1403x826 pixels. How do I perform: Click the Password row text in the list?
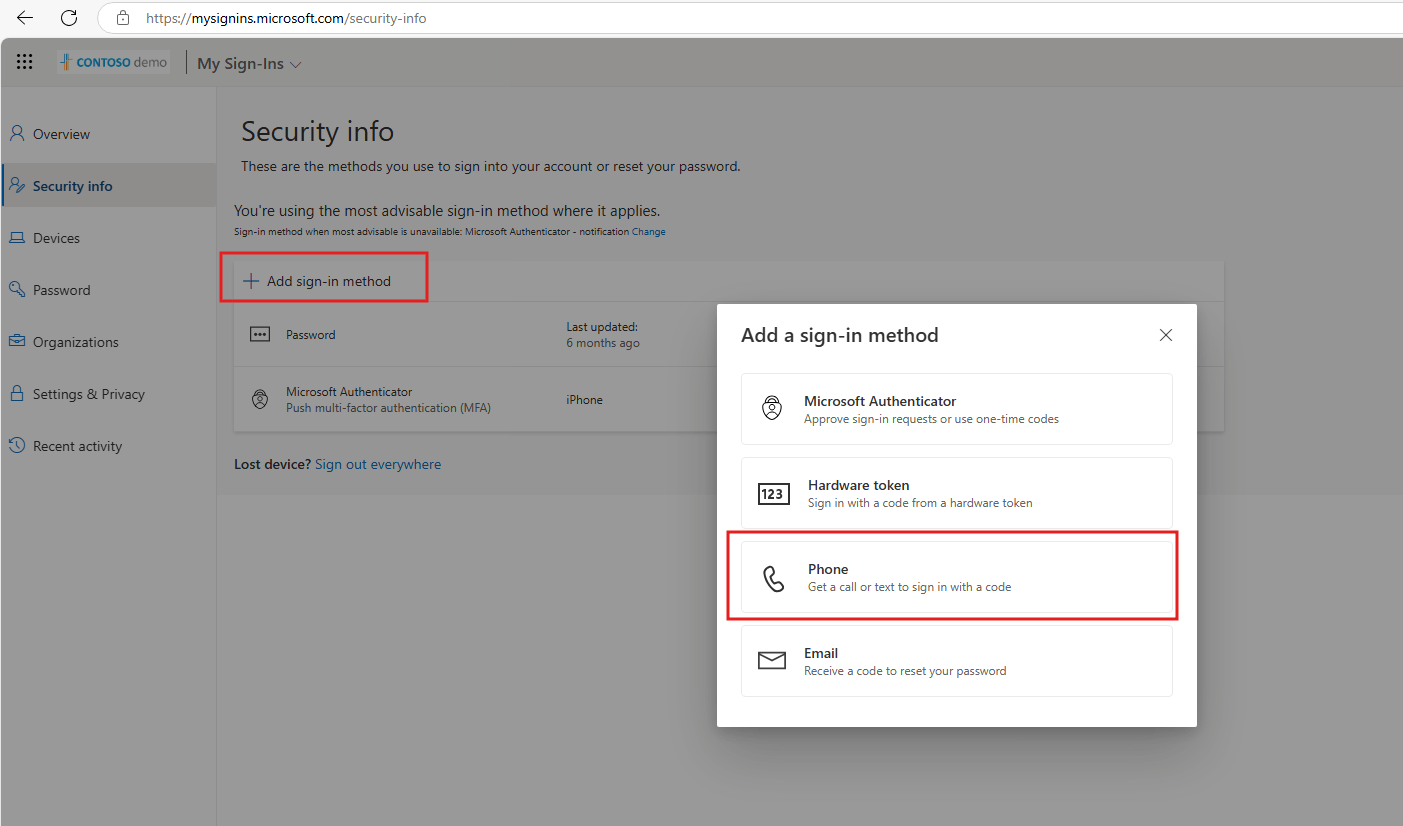(x=311, y=335)
